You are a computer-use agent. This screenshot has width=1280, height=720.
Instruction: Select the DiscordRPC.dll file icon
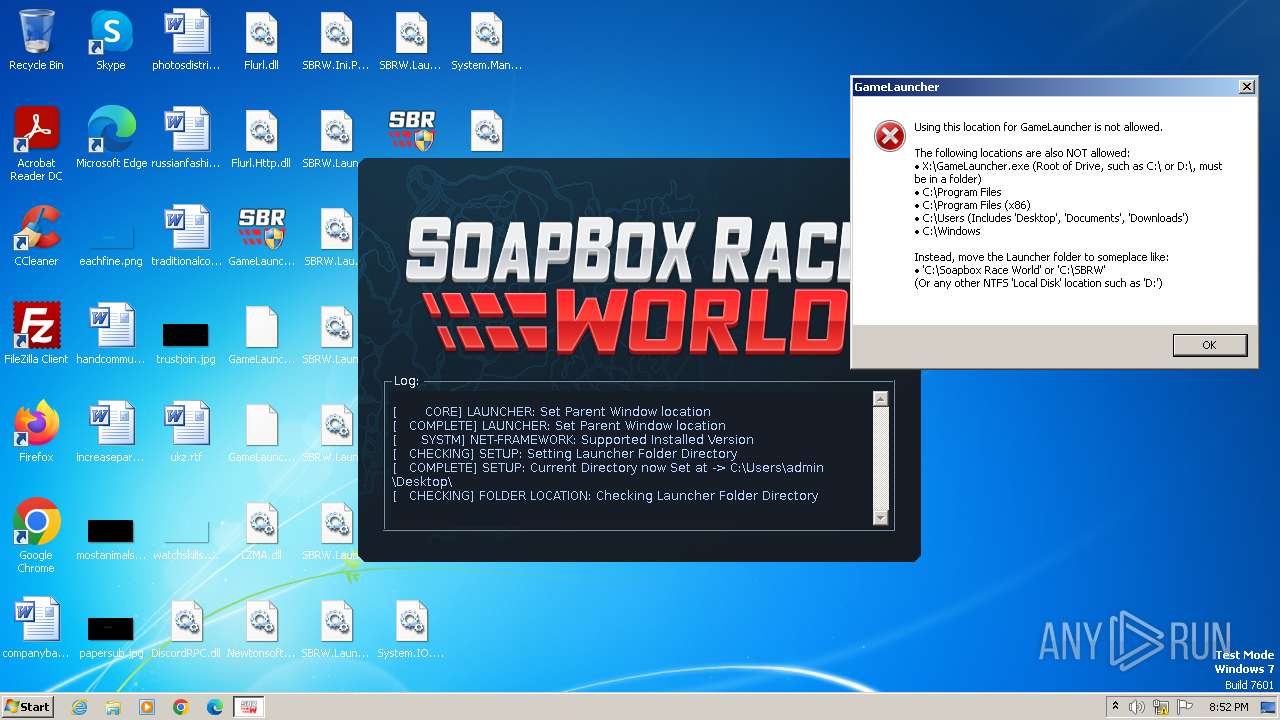tap(186, 629)
